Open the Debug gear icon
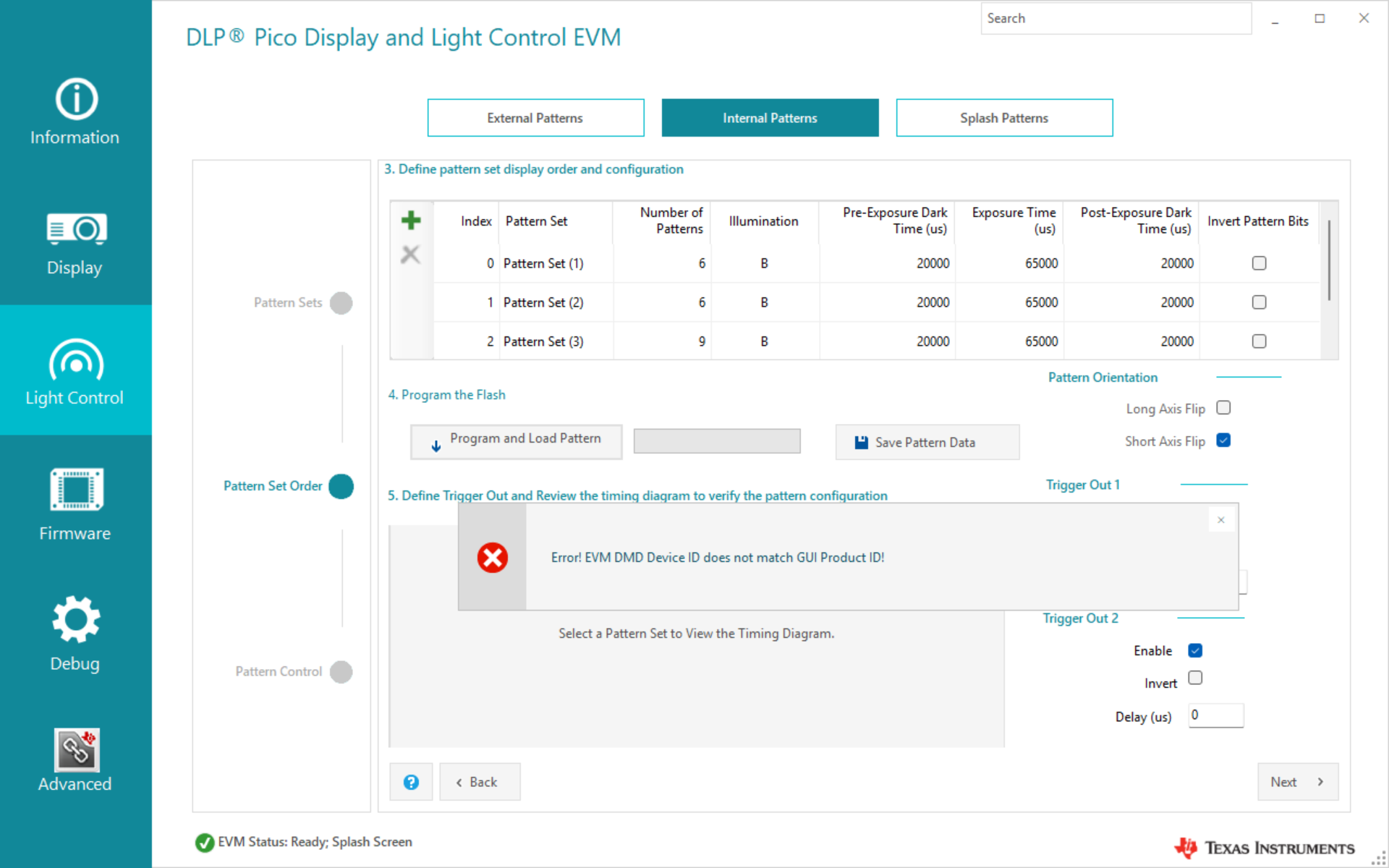This screenshot has width=1389, height=868. click(76, 620)
